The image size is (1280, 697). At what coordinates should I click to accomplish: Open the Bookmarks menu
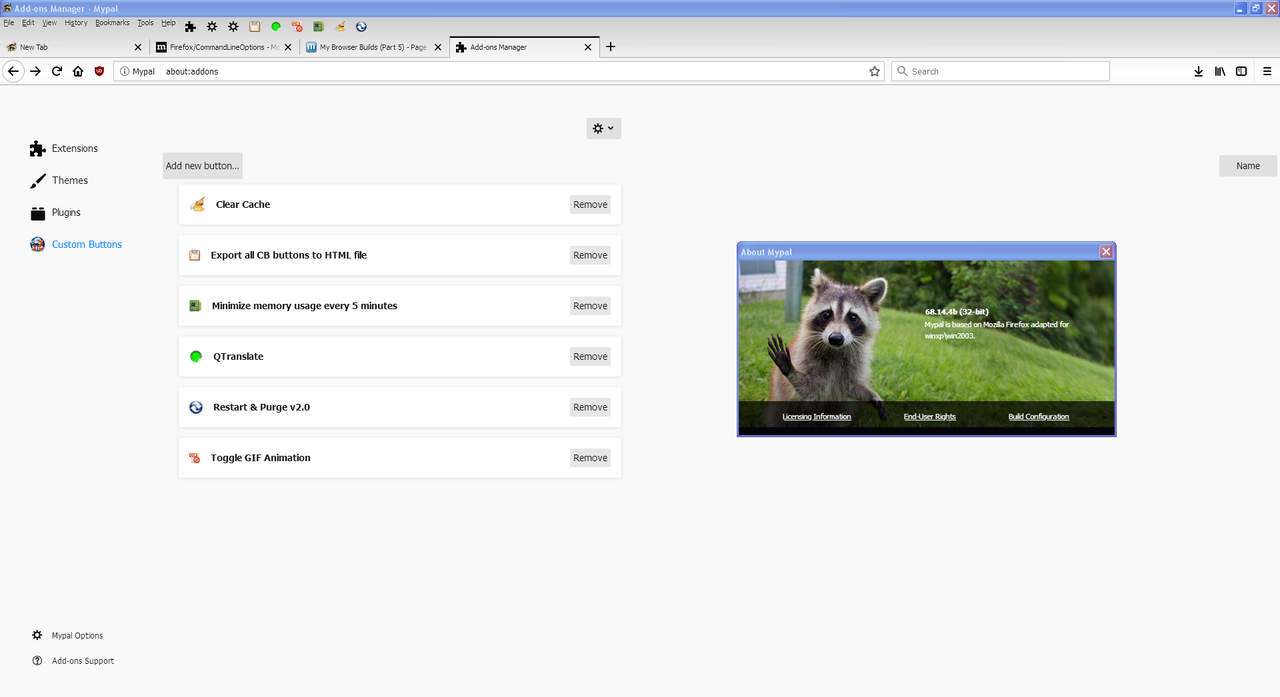coord(113,22)
